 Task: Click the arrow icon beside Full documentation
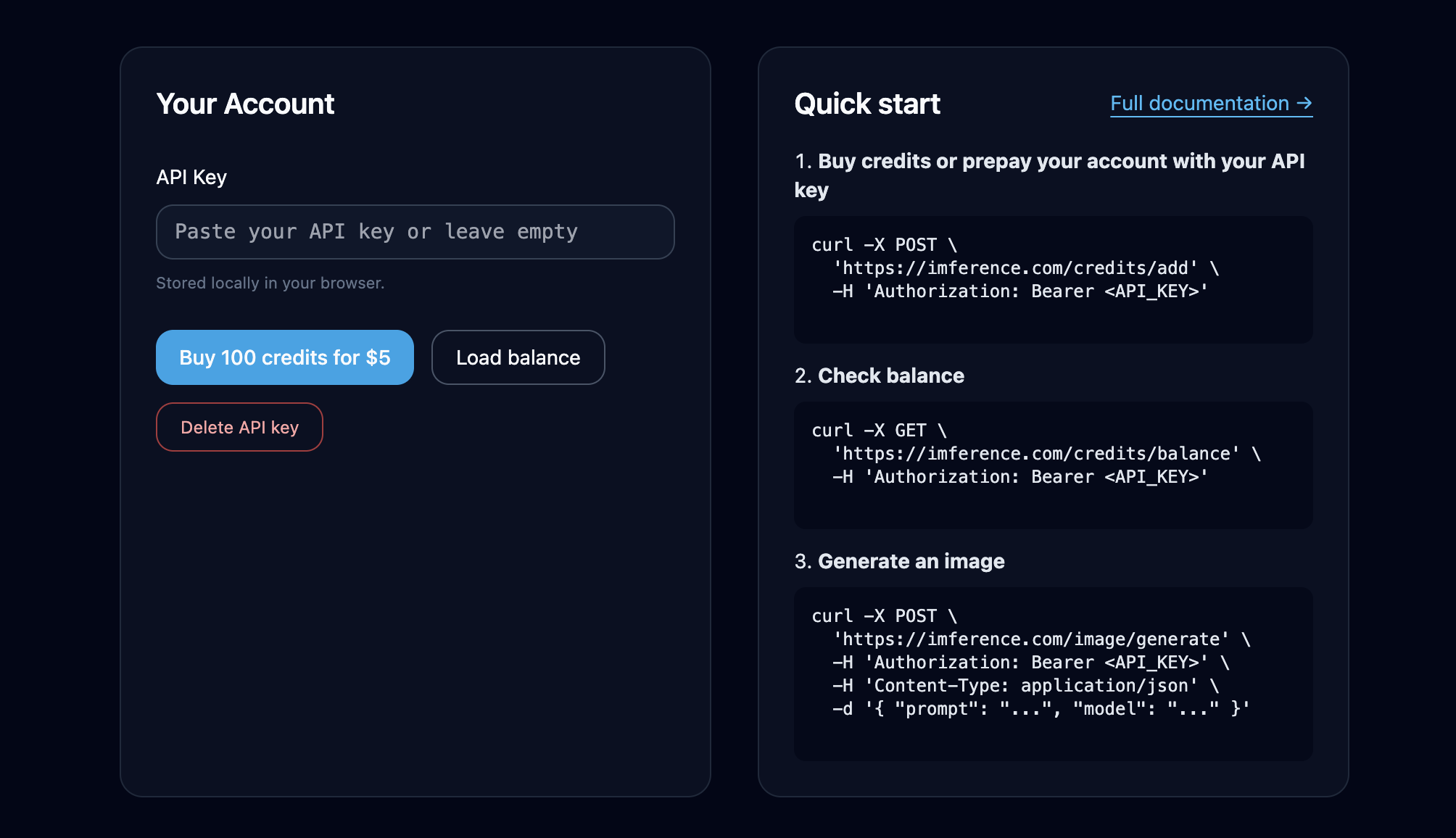pyautogui.click(x=1304, y=104)
